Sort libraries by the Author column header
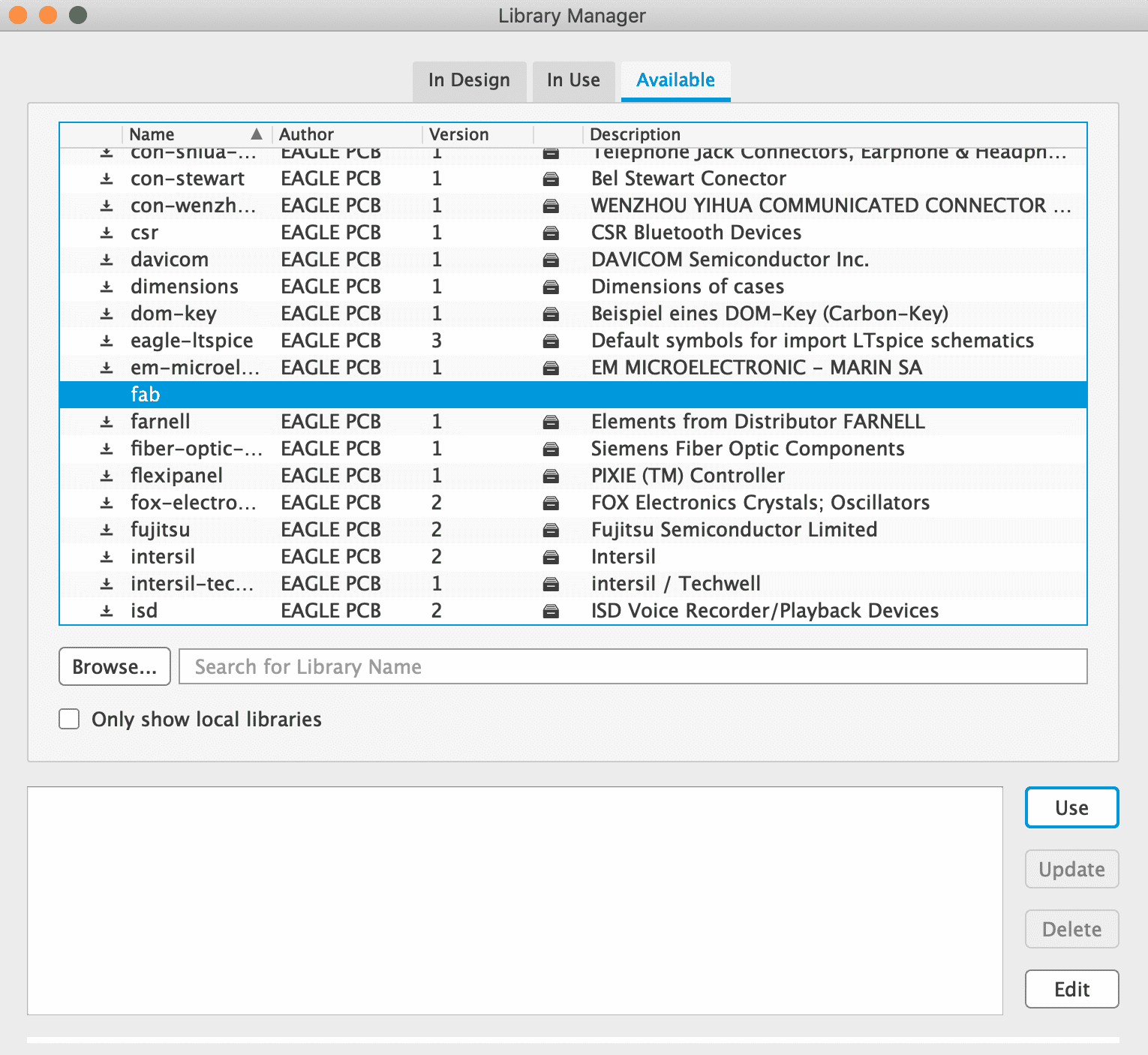 click(347, 134)
